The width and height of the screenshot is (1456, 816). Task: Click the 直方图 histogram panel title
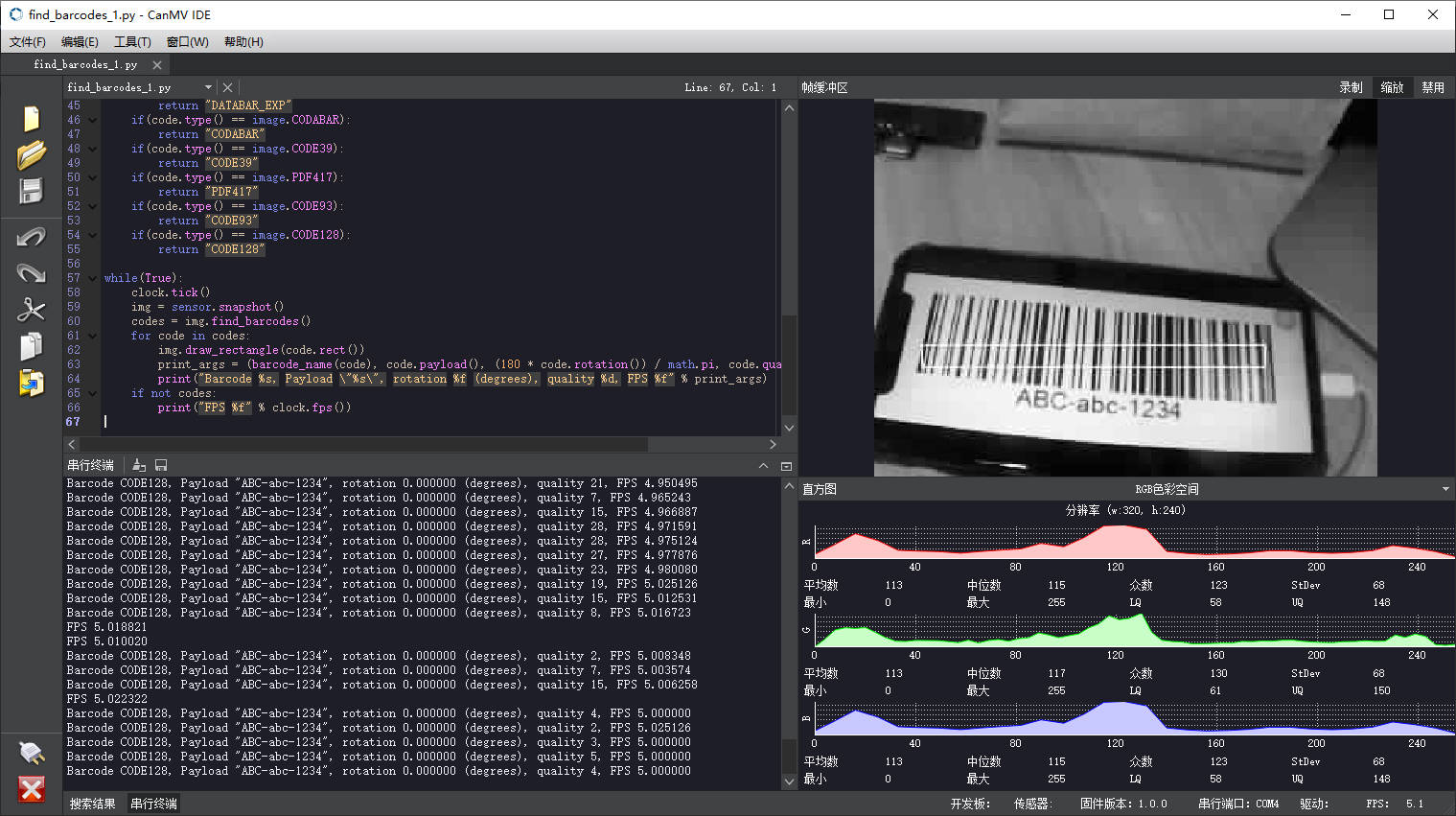coord(820,489)
